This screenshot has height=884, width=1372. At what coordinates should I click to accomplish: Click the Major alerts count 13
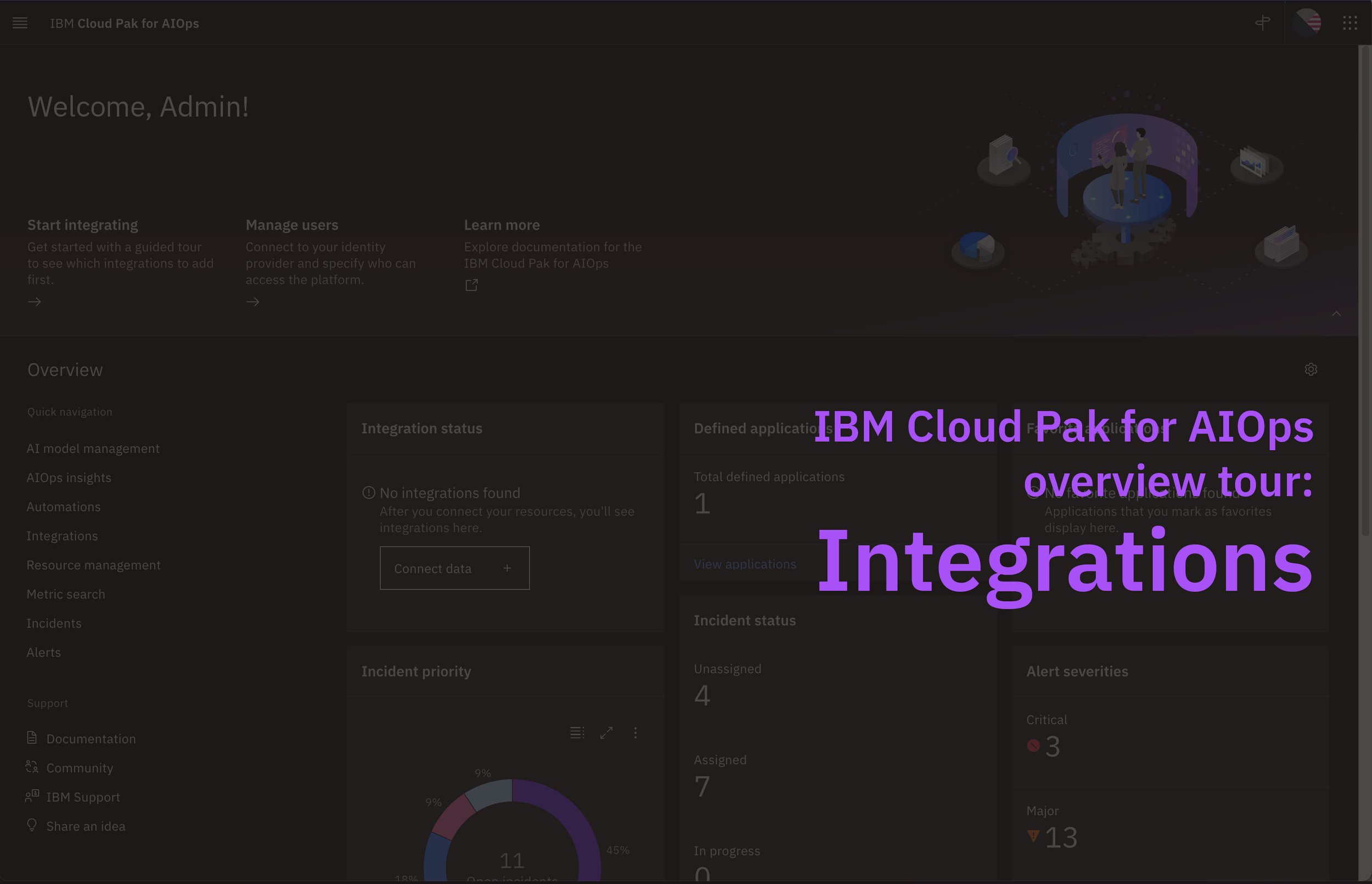point(1061,837)
